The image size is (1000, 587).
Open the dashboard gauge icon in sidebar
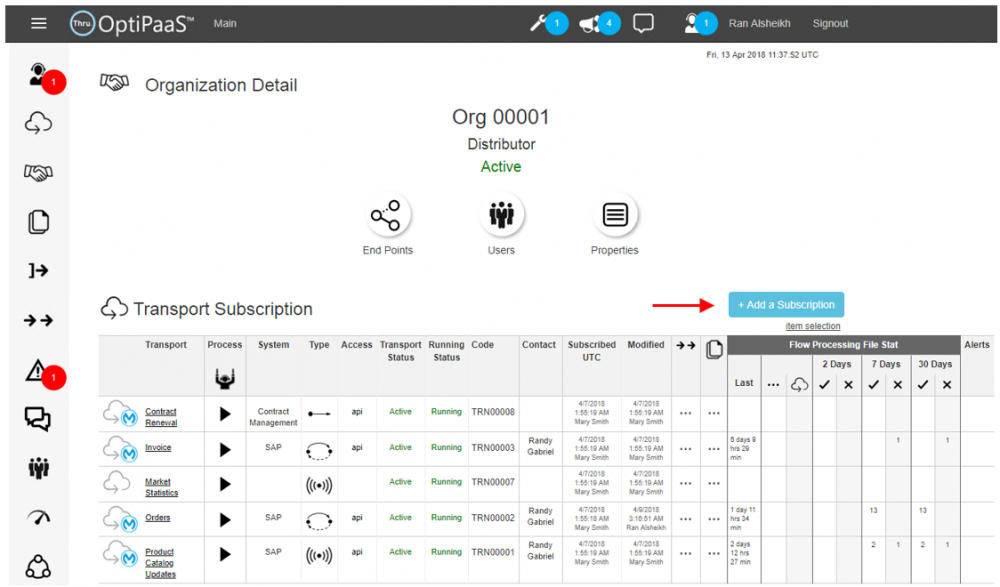(38, 517)
